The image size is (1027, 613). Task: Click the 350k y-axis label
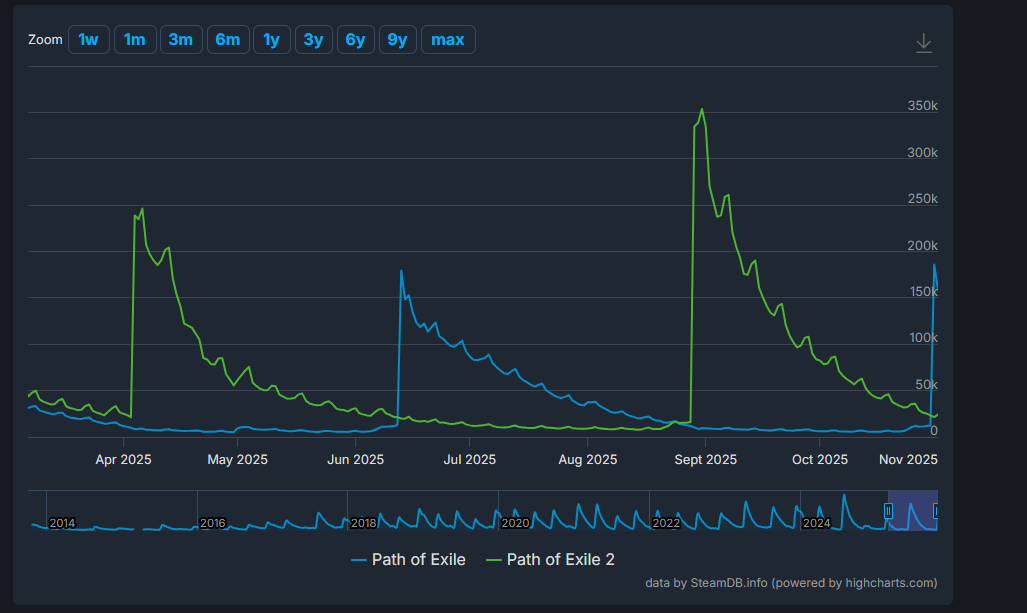tap(922, 106)
